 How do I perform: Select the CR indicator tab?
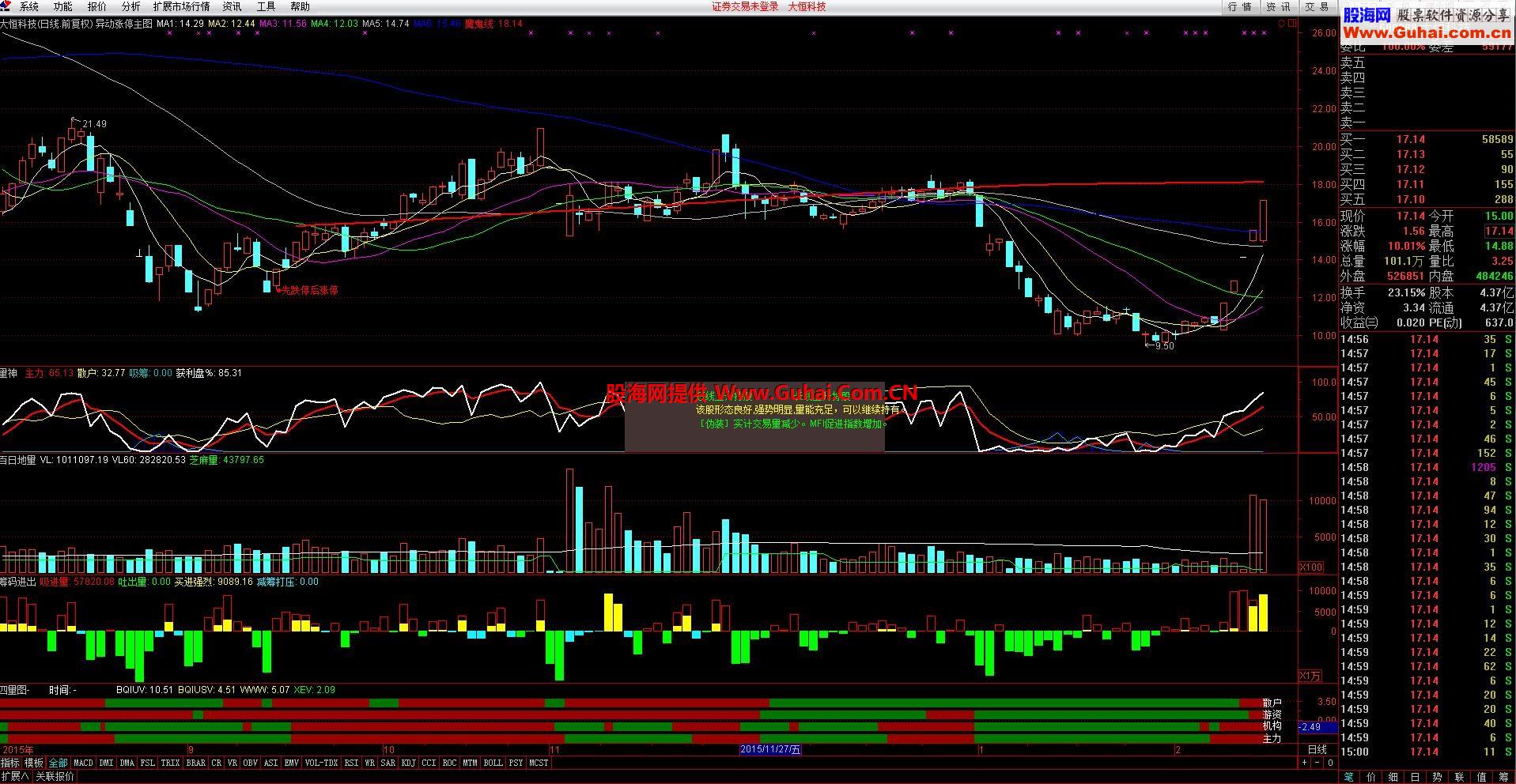(216, 763)
